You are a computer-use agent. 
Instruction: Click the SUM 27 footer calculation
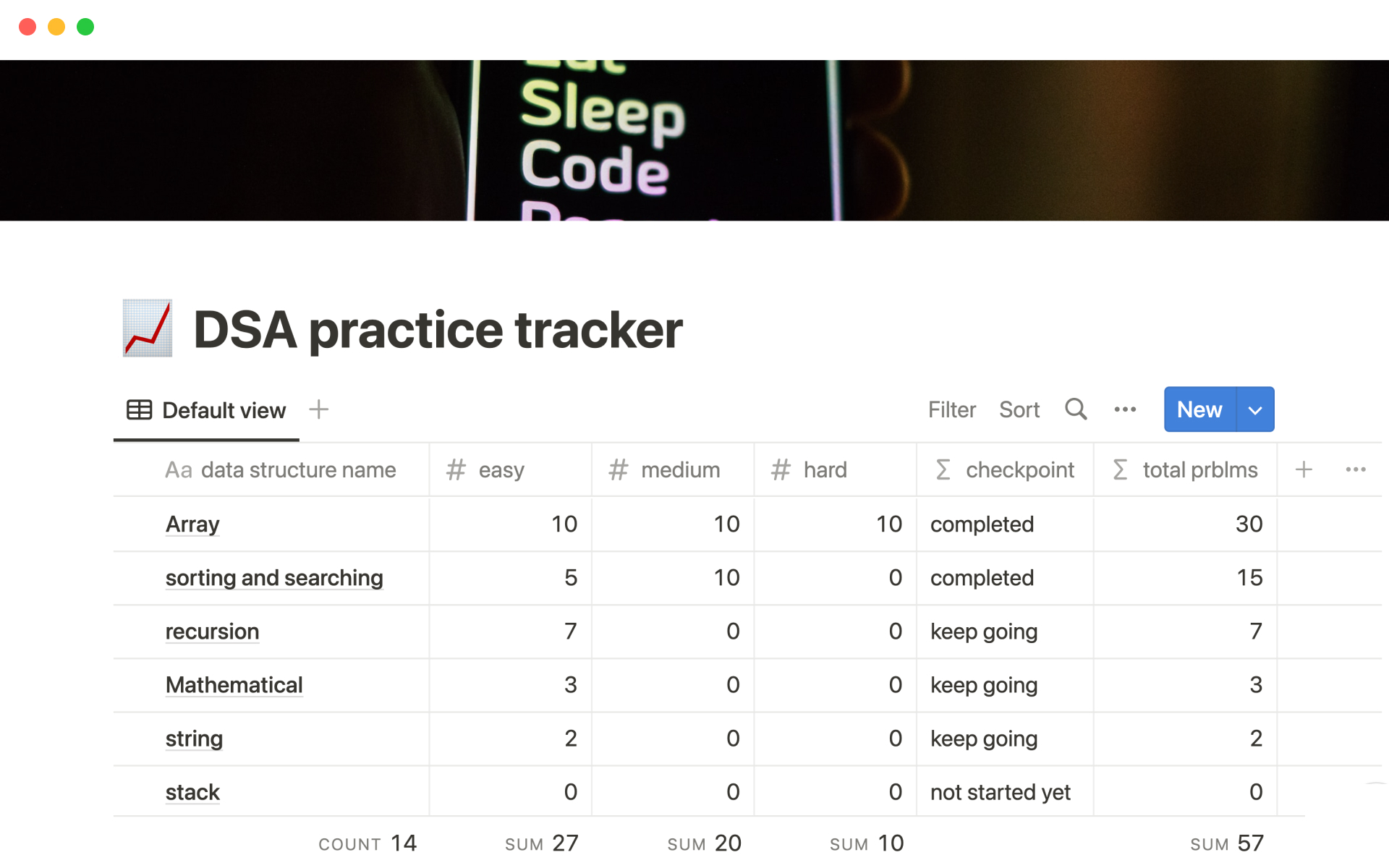point(542,843)
